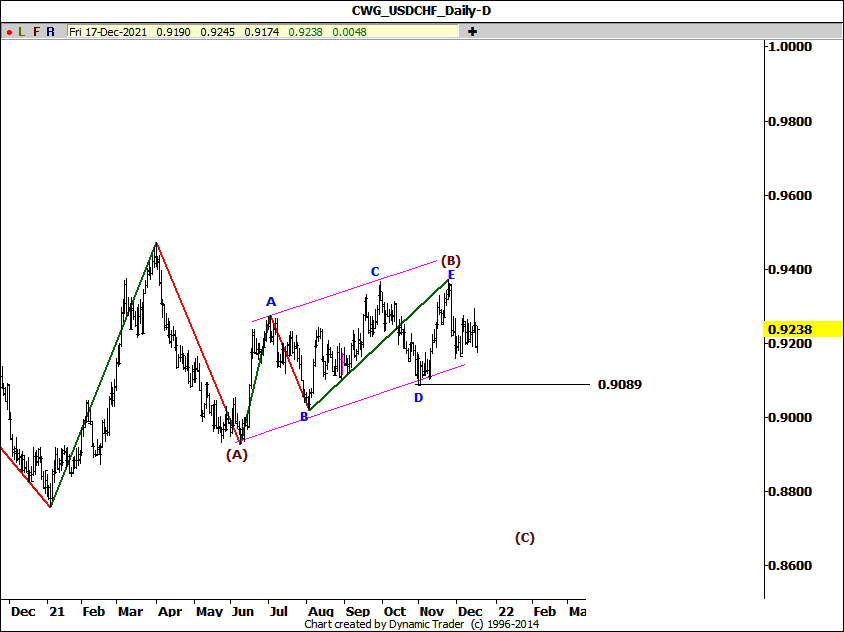The width and height of the screenshot is (844, 632).
Task: Click the Aug label on time axis
Action: pos(321,612)
